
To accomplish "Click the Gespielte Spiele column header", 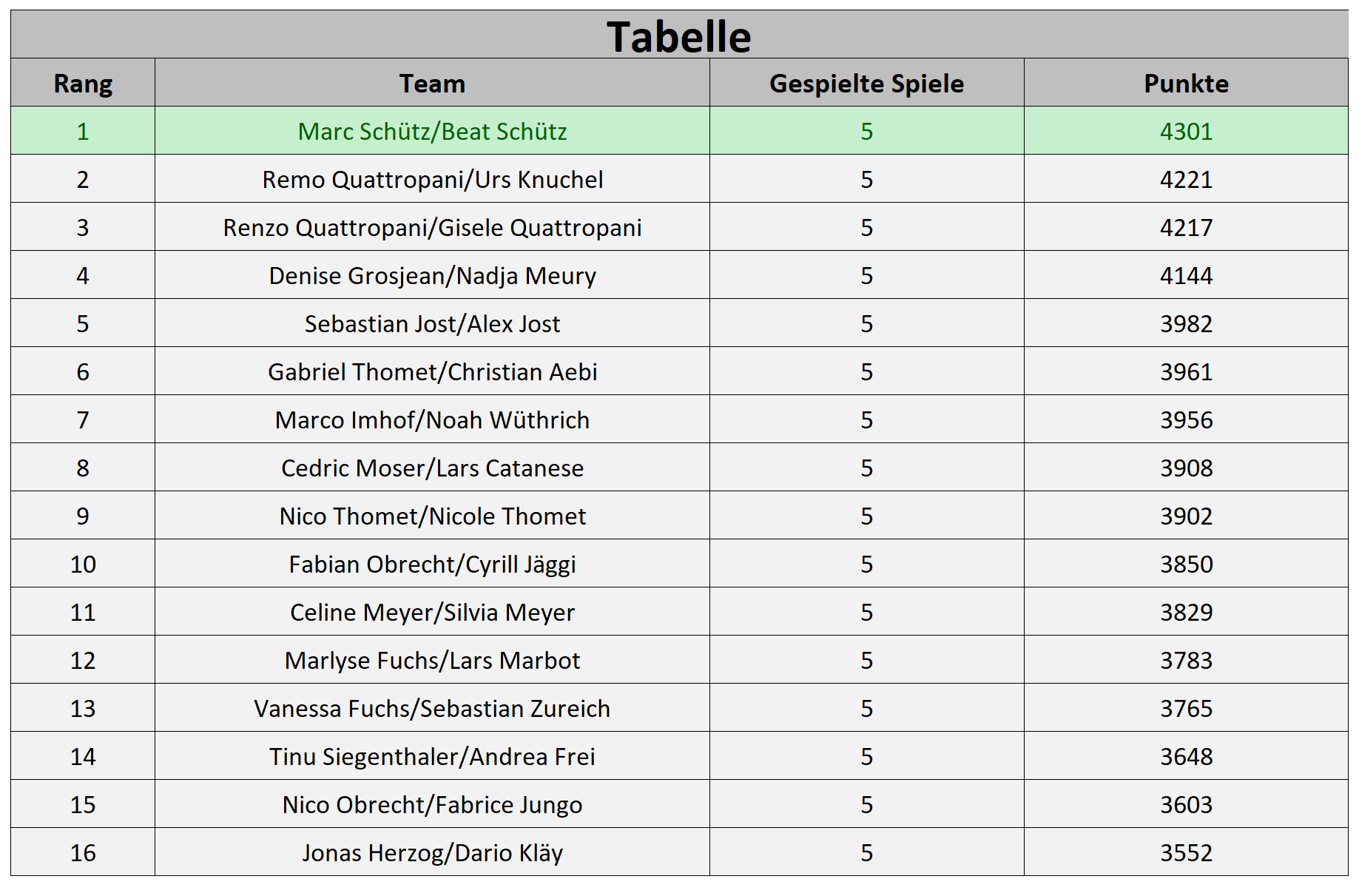I will coord(866,83).
